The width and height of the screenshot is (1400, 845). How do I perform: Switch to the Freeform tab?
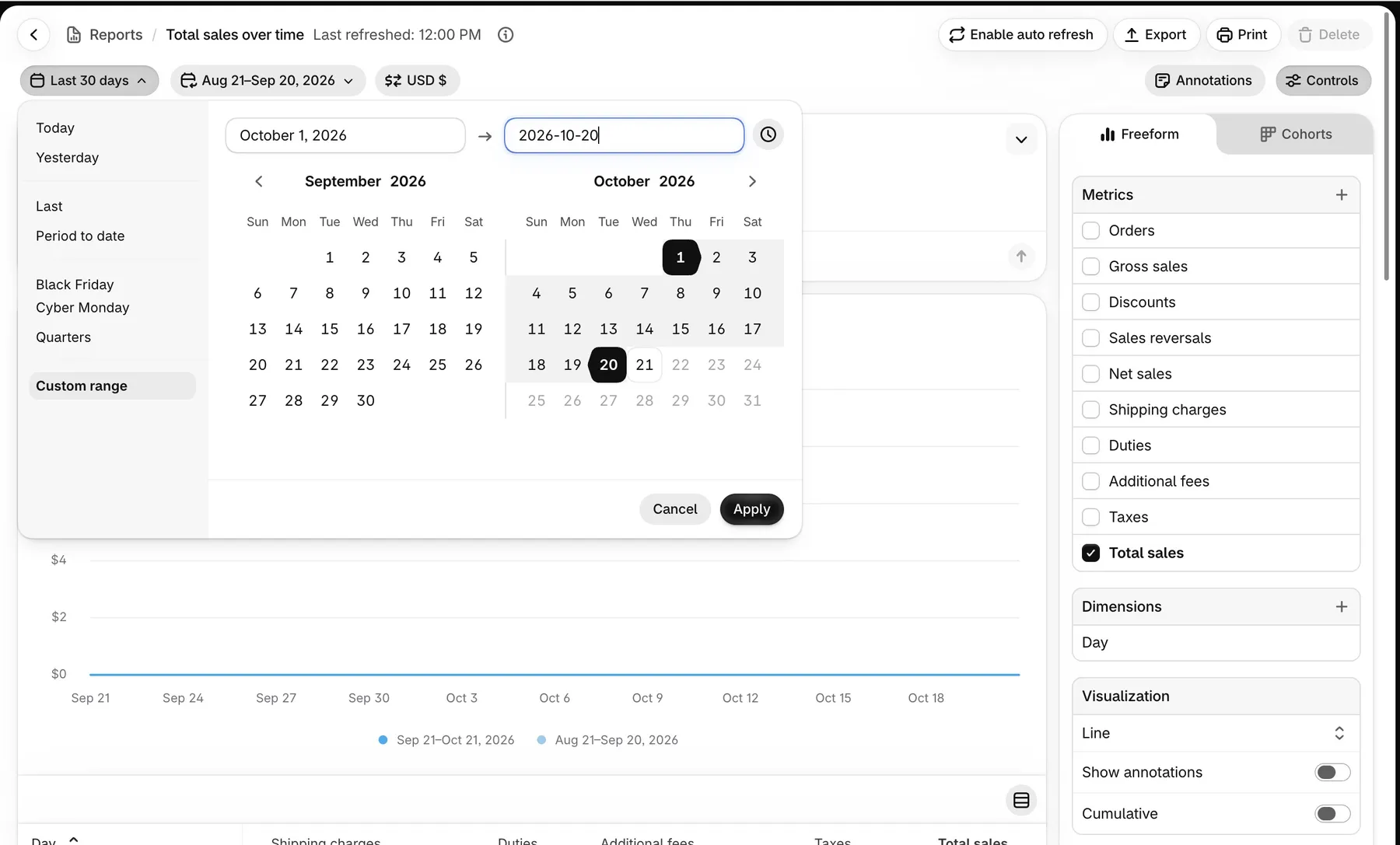coord(1139,134)
